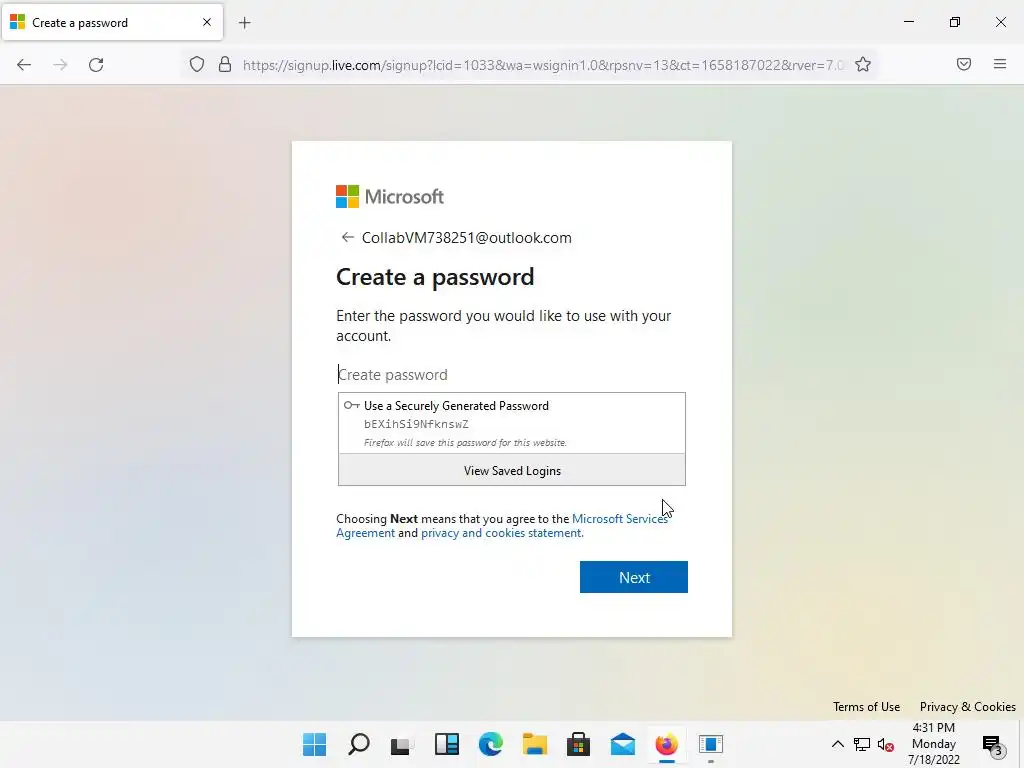Click the browser forward arrow
Image resolution: width=1024 pixels, height=768 pixels.
[x=60, y=65]
